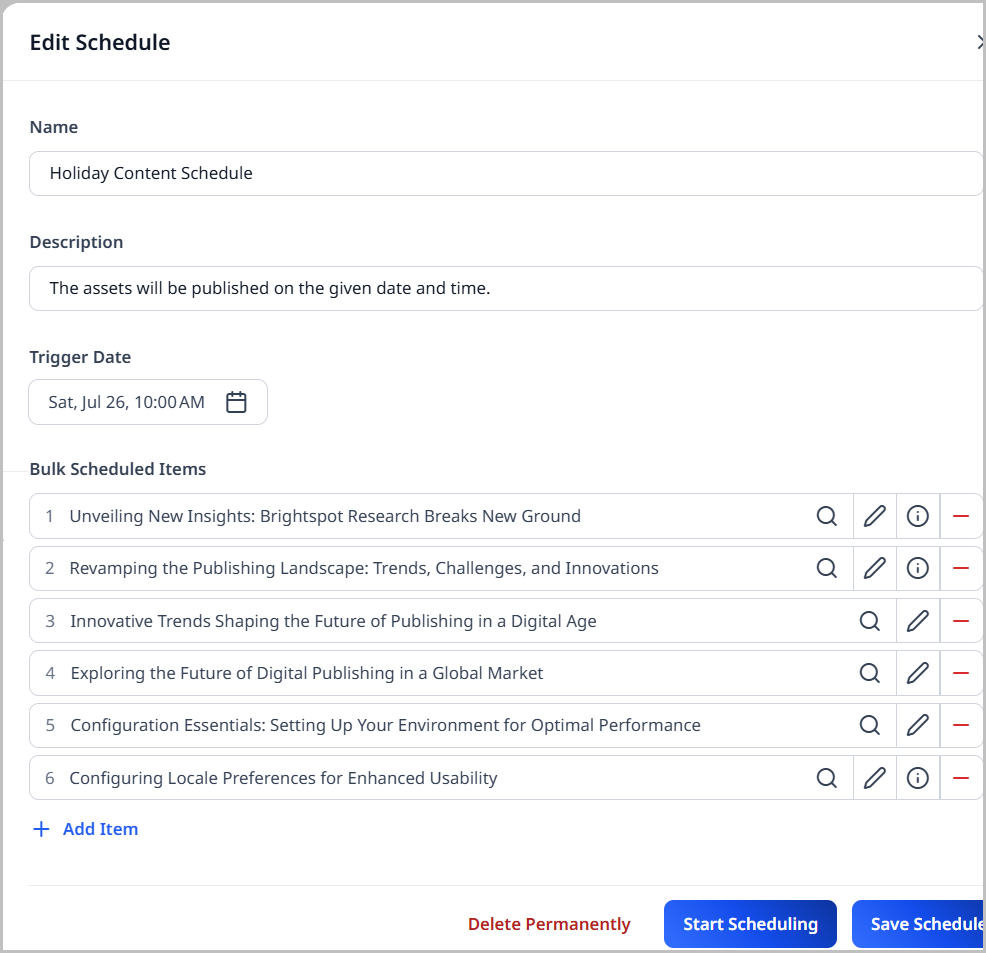
Task: View info for "Unveiling New Insights" item
Action: [918, 516]
